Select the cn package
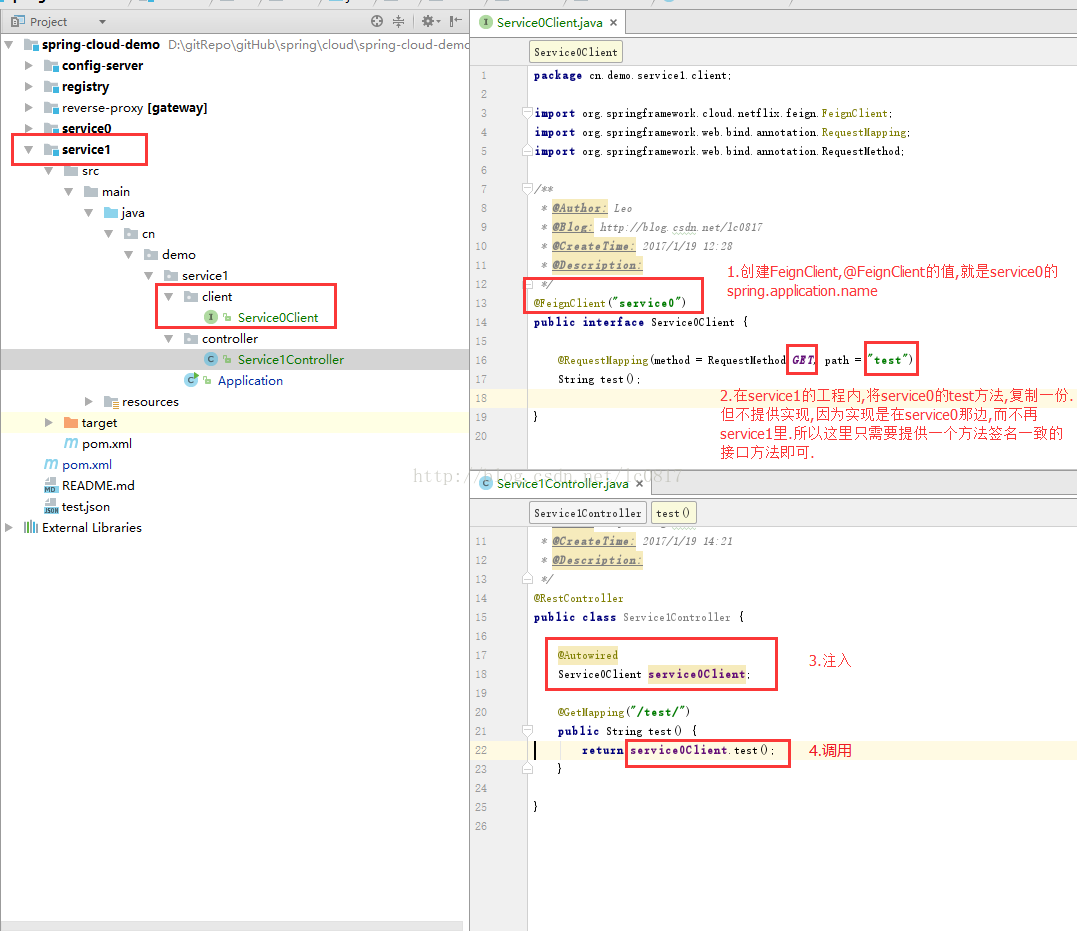 (148, 234)
